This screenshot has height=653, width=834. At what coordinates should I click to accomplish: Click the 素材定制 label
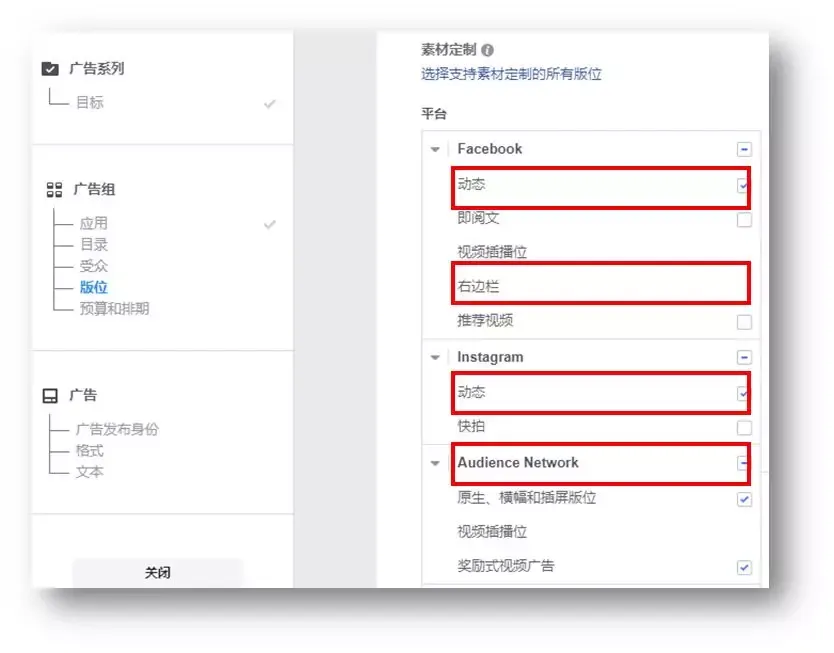tap(449, 49)
